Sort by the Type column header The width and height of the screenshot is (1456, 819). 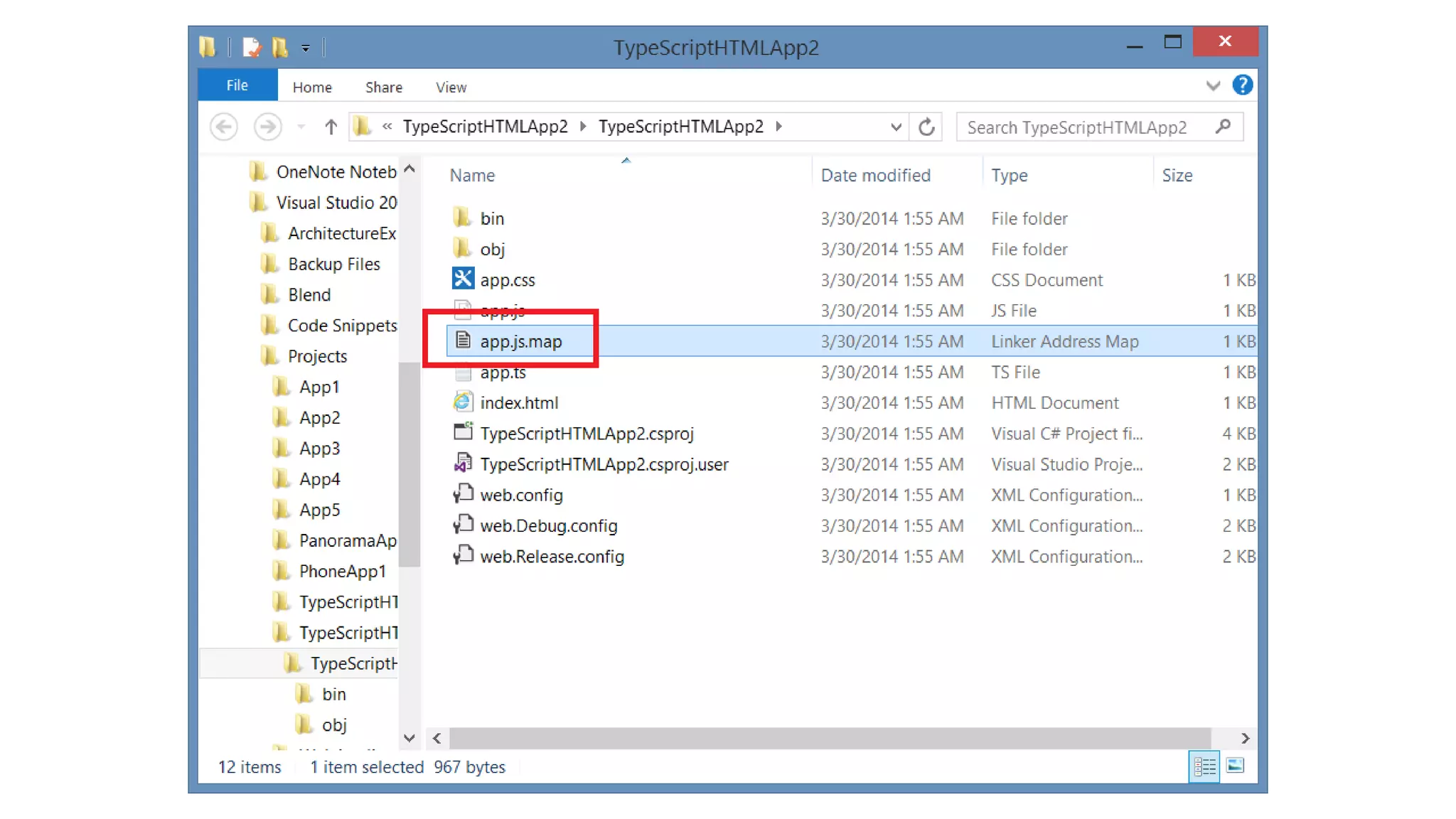1009,176
